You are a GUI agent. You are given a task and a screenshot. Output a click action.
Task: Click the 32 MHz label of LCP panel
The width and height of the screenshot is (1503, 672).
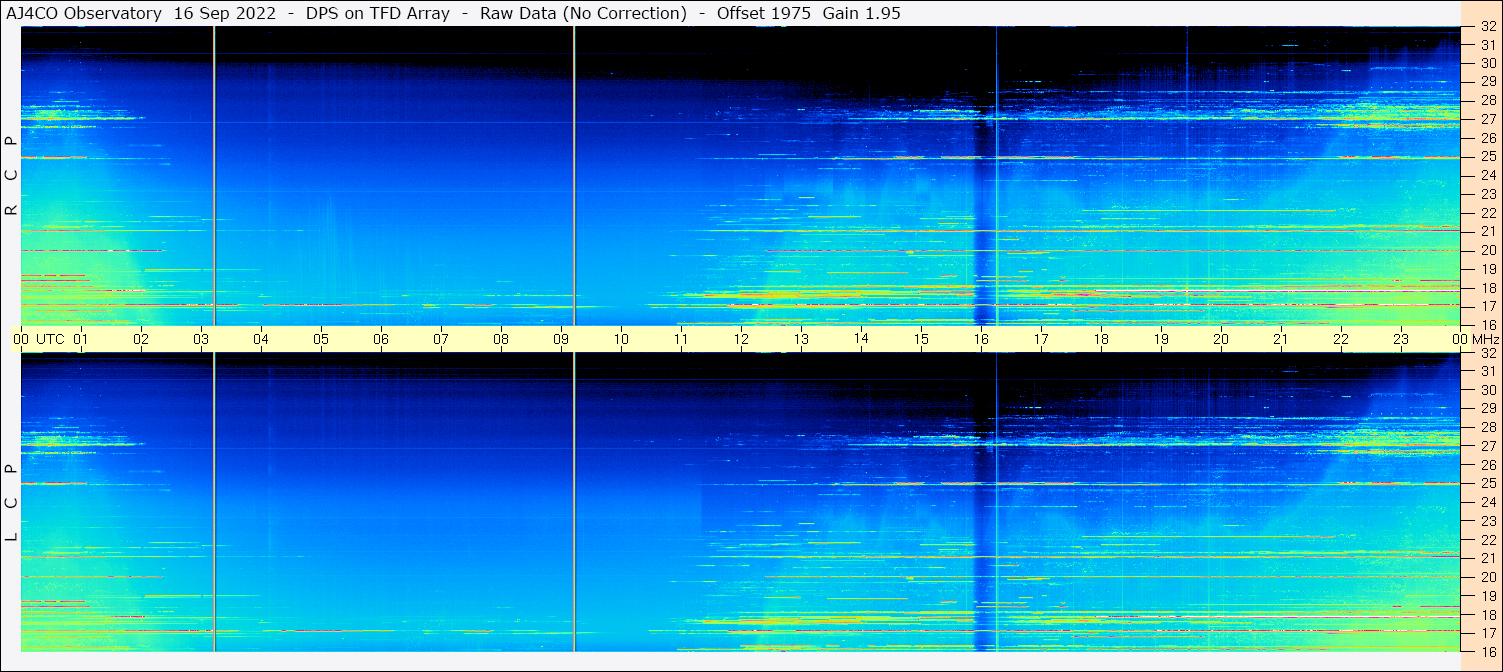1487,353
